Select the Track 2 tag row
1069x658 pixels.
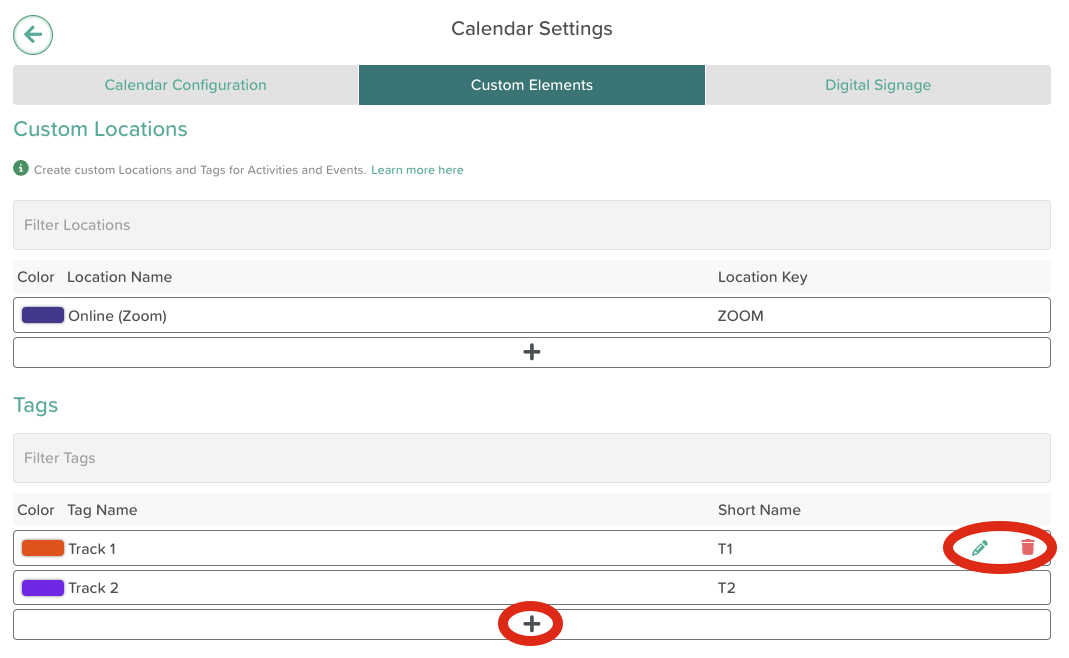pyautogui.click(x=400, y=587)
